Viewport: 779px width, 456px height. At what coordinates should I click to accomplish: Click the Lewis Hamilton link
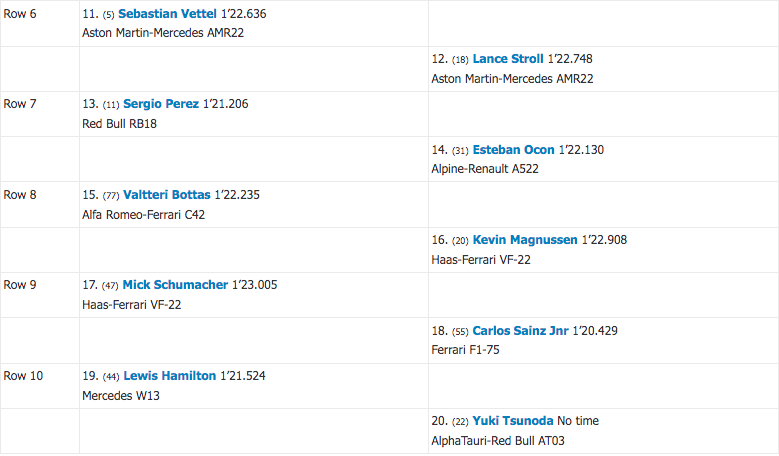tap(170, 376)
